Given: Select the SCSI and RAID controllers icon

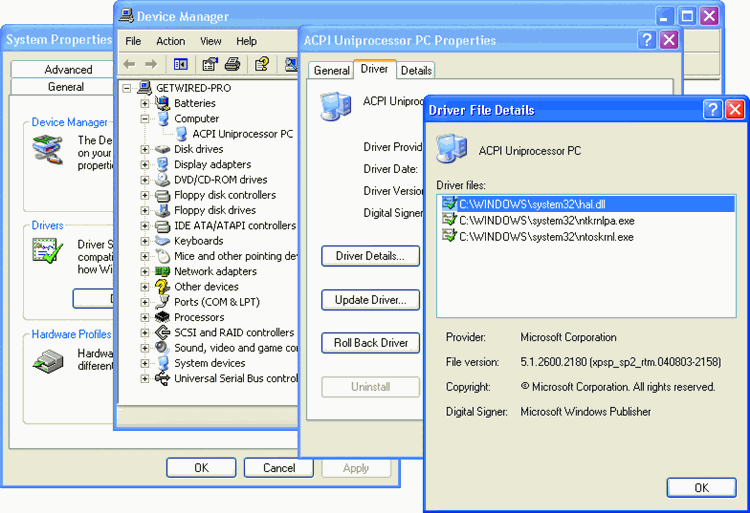Looking at the screenshot, I should click(163, 332).
